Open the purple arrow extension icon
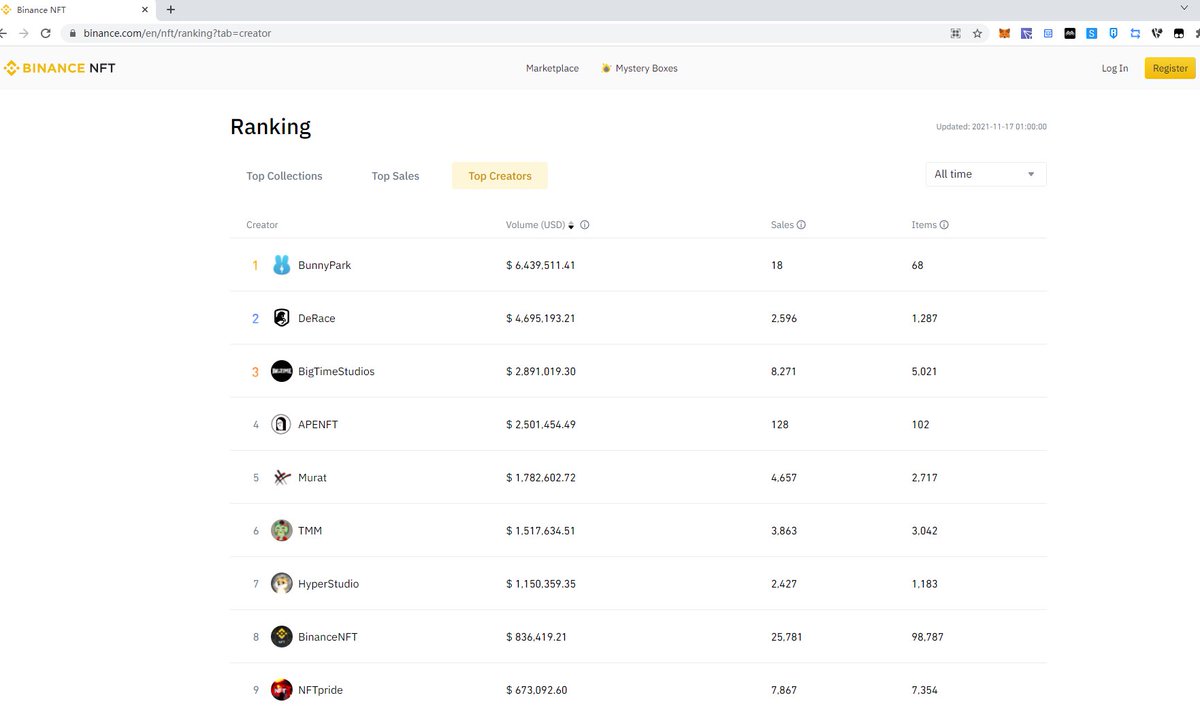This screenshot has height=706, width=1200. point(1027,33)
